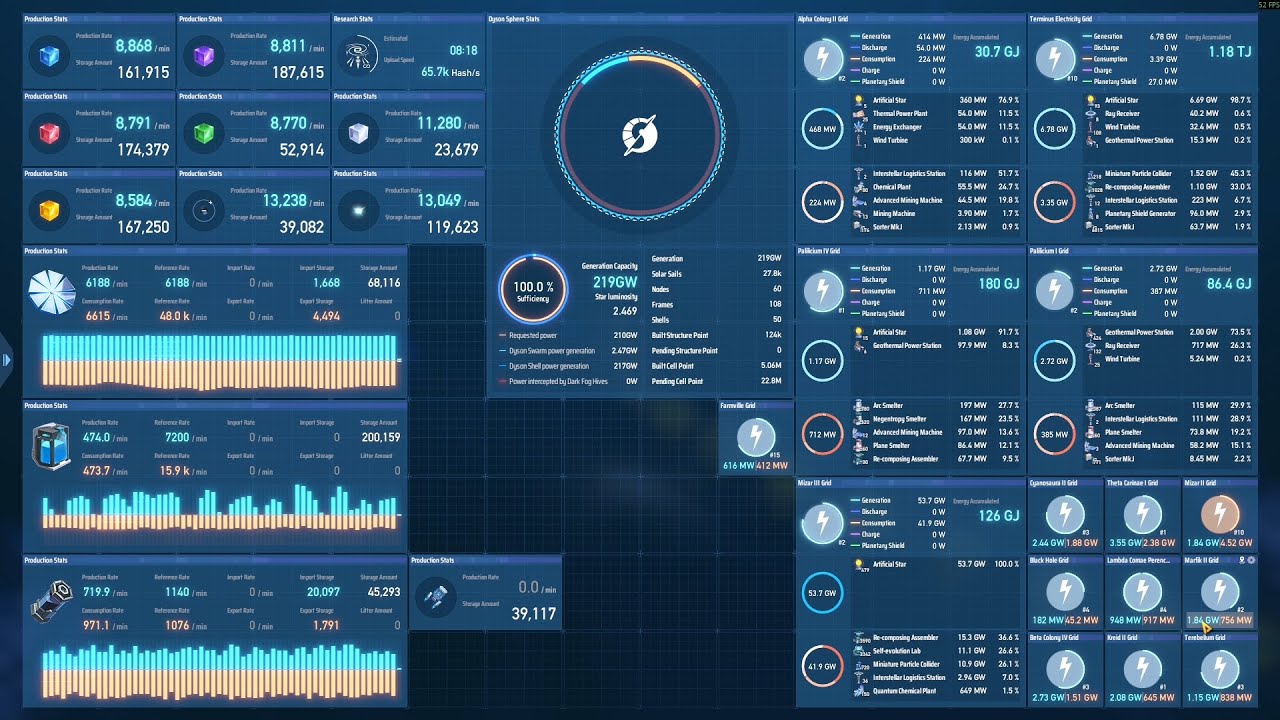The width and height of the screenshot is (1280, 720).
Task: Select the purple matrix cube icon
Action: (x=203, y=58)
